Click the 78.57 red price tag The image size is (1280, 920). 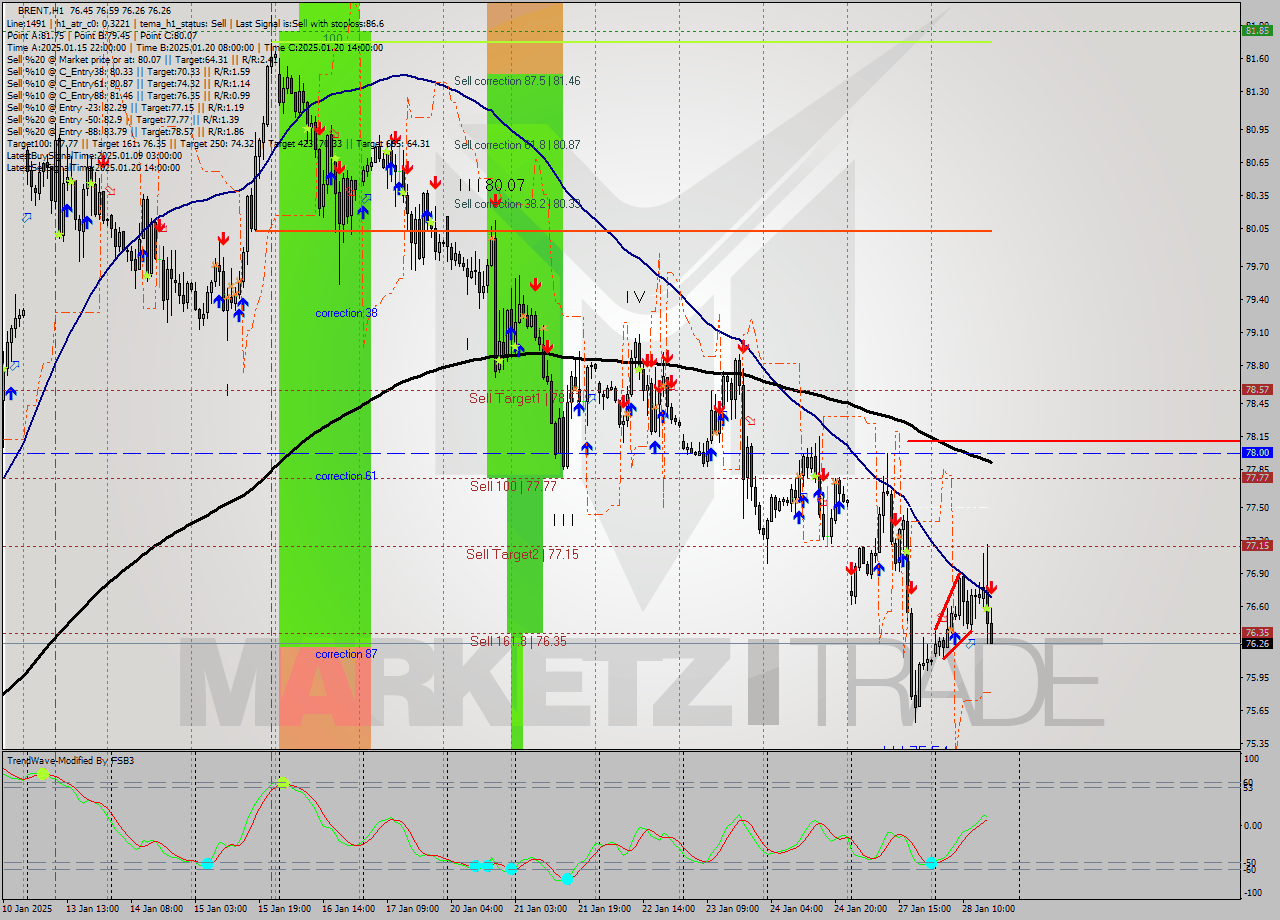coord(1257,390)
